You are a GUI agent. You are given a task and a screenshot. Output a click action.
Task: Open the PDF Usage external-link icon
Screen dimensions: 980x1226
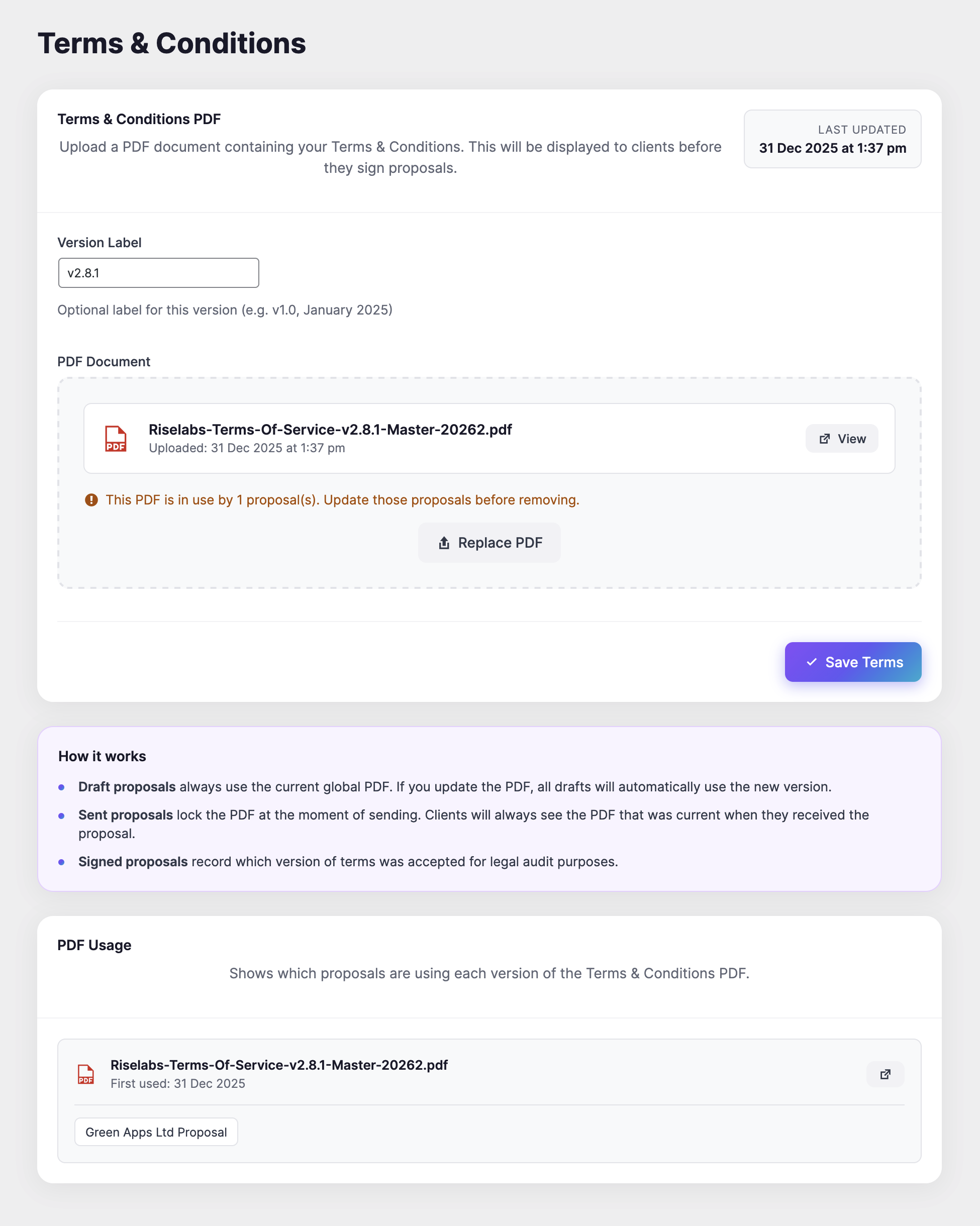click(885, 1074)
